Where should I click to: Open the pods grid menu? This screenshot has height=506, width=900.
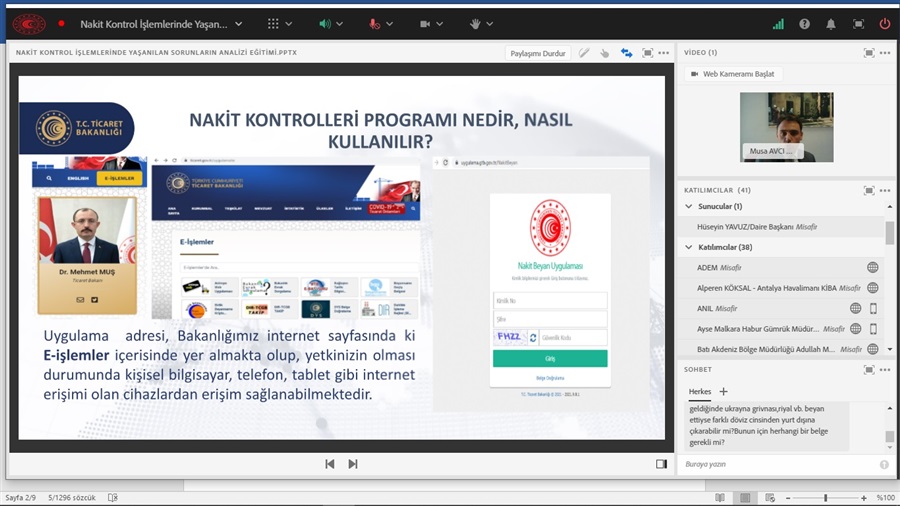pos(274,23)
